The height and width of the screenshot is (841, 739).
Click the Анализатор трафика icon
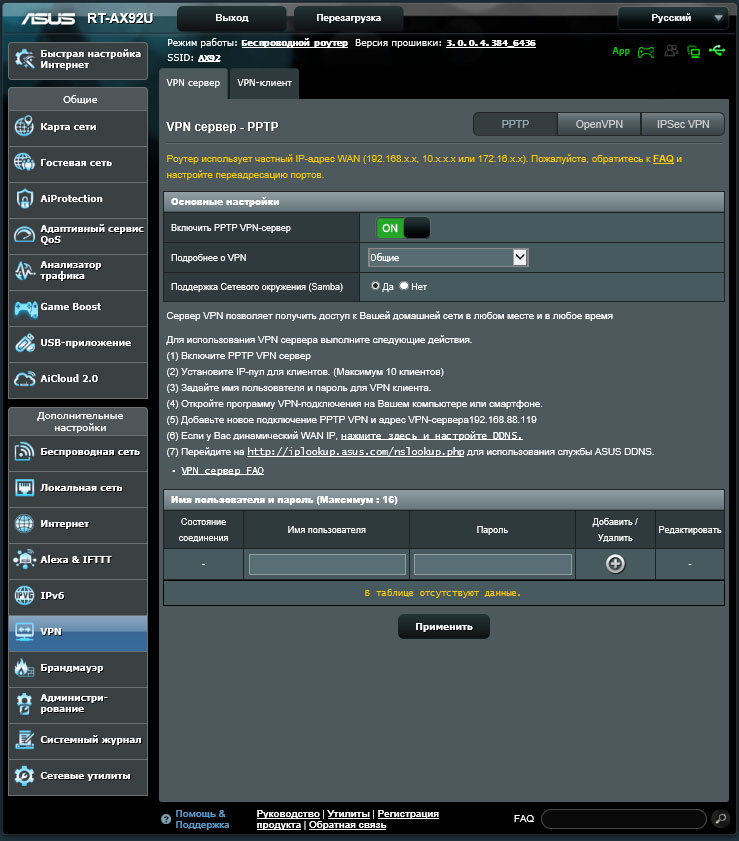24,270
